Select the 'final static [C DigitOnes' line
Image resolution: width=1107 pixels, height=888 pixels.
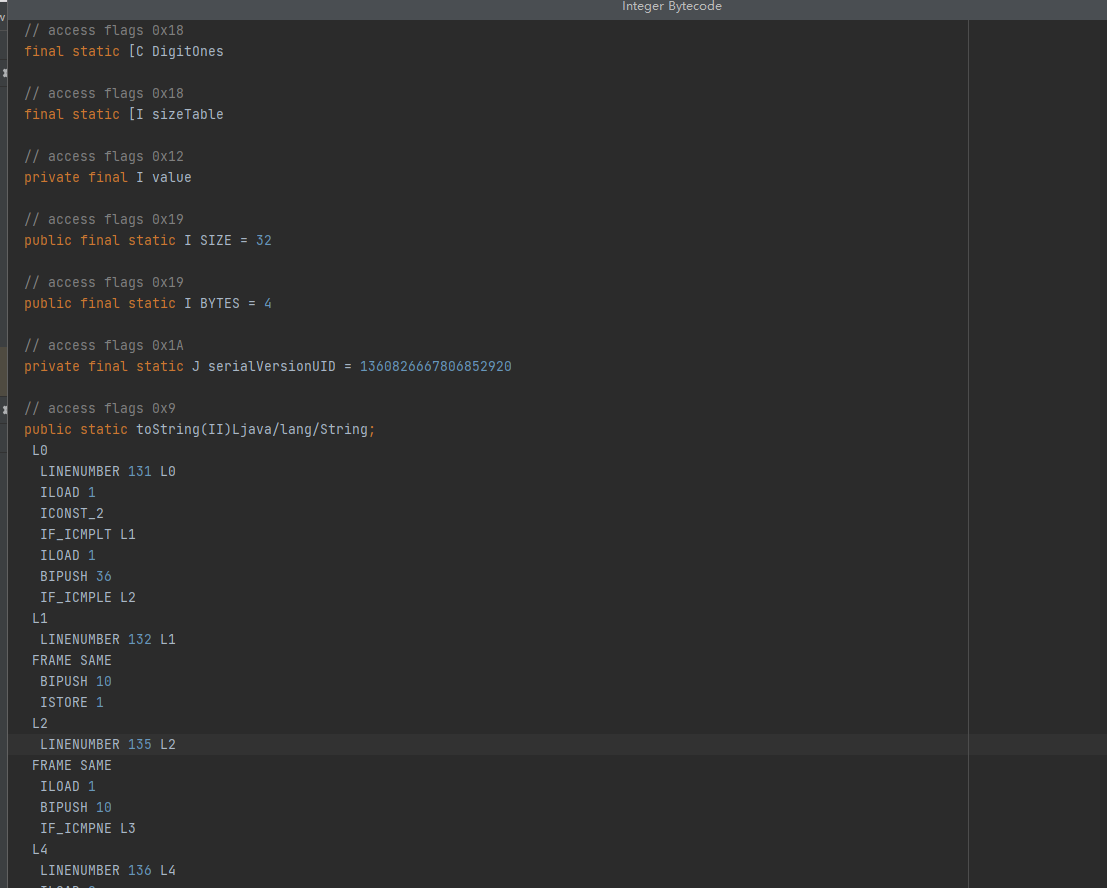click(124, 52)
